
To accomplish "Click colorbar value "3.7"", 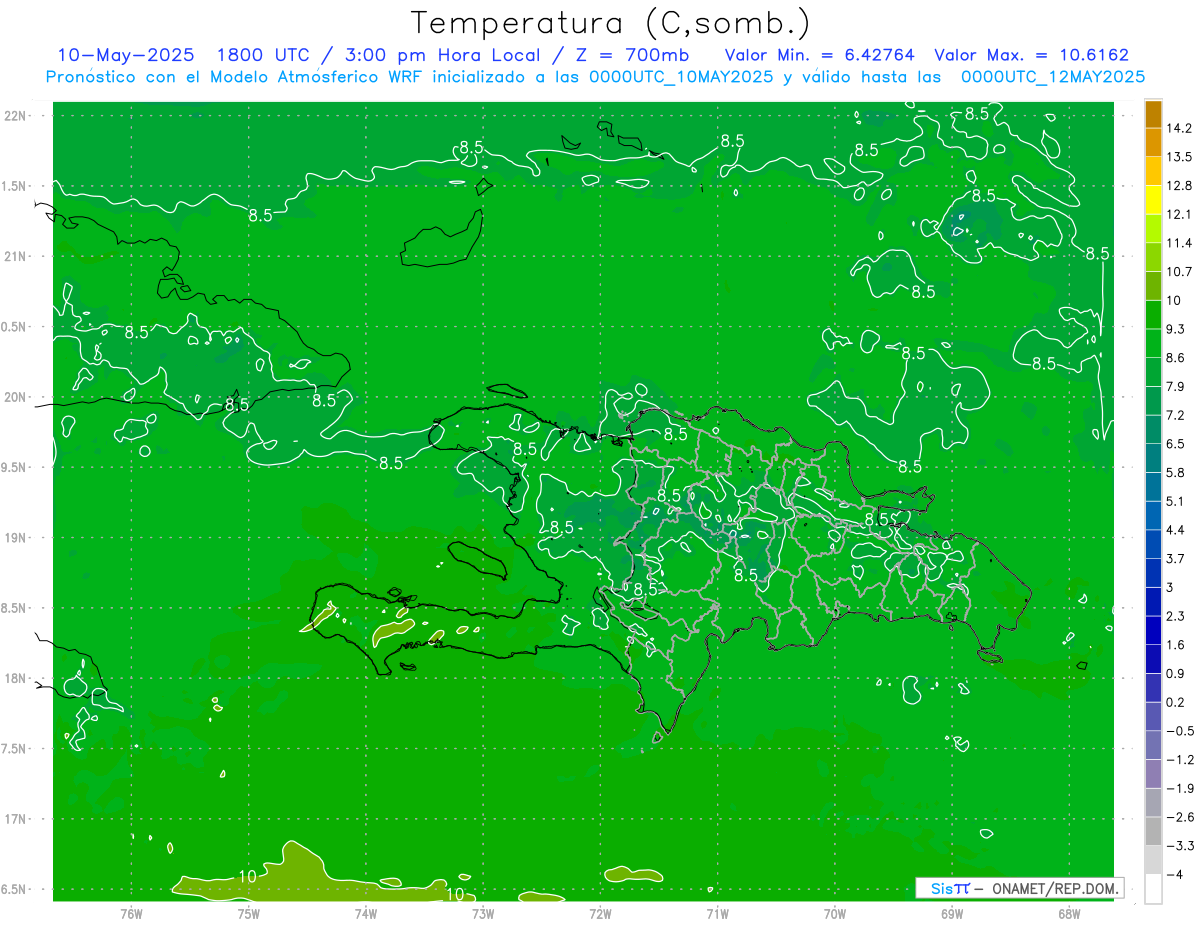I will pos(1175,559).
